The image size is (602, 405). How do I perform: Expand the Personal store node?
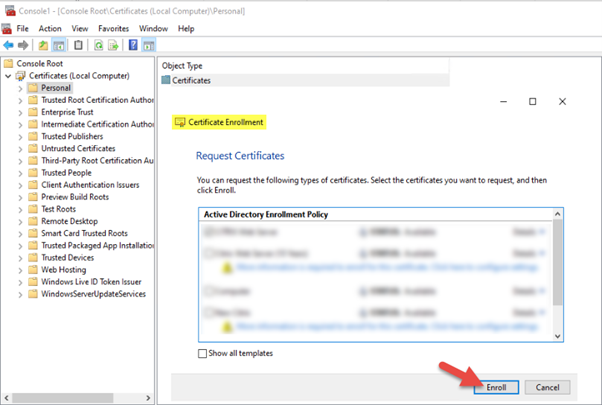tap(20, 88)
